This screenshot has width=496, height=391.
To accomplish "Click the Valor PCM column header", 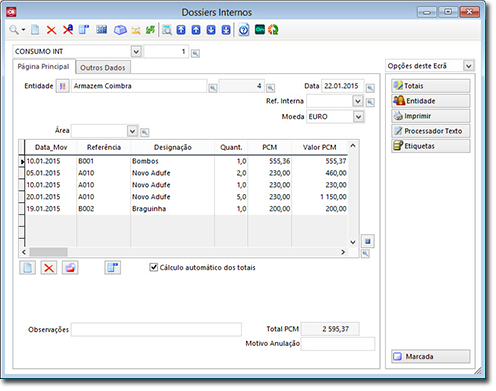I will tap(319, 147).
